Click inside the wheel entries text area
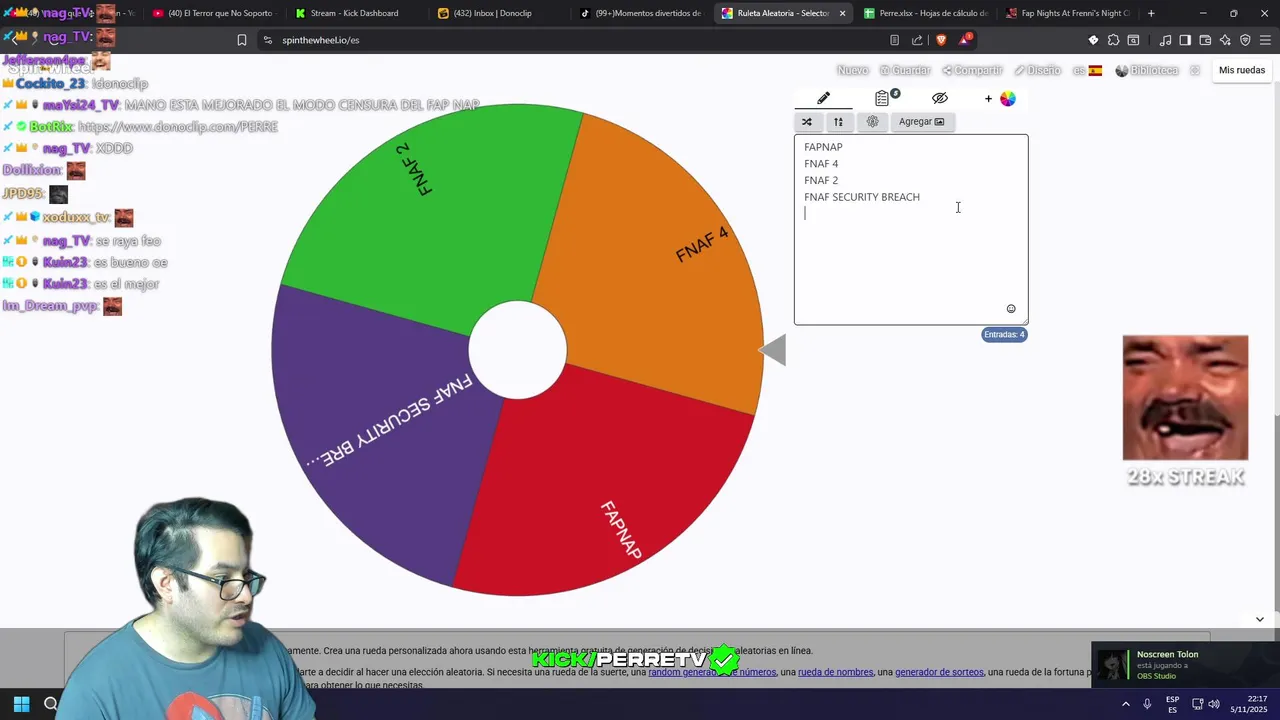1280x720 pixels. click(x=911, y=230)
